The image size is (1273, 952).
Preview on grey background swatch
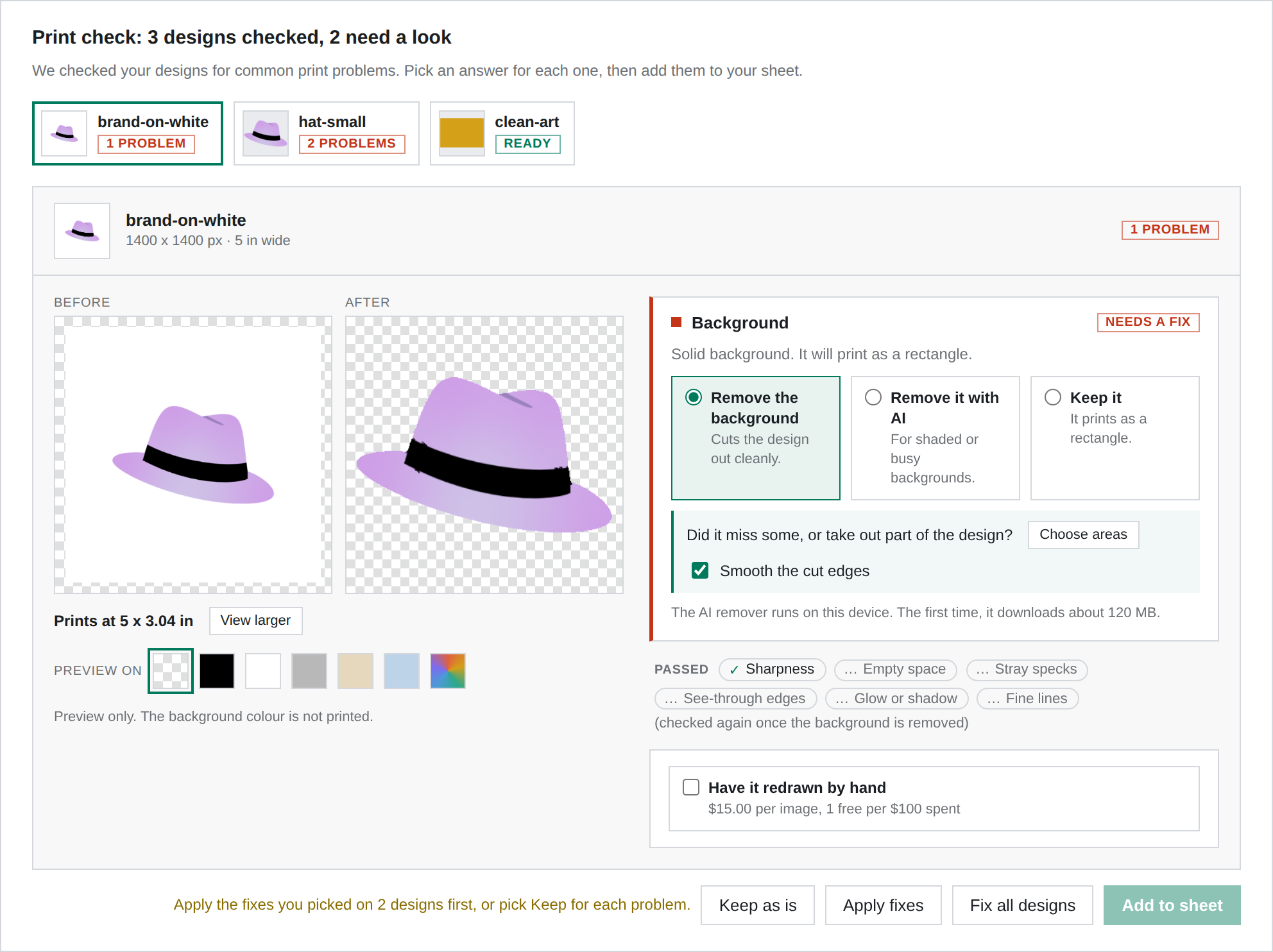tap(309, 671)
